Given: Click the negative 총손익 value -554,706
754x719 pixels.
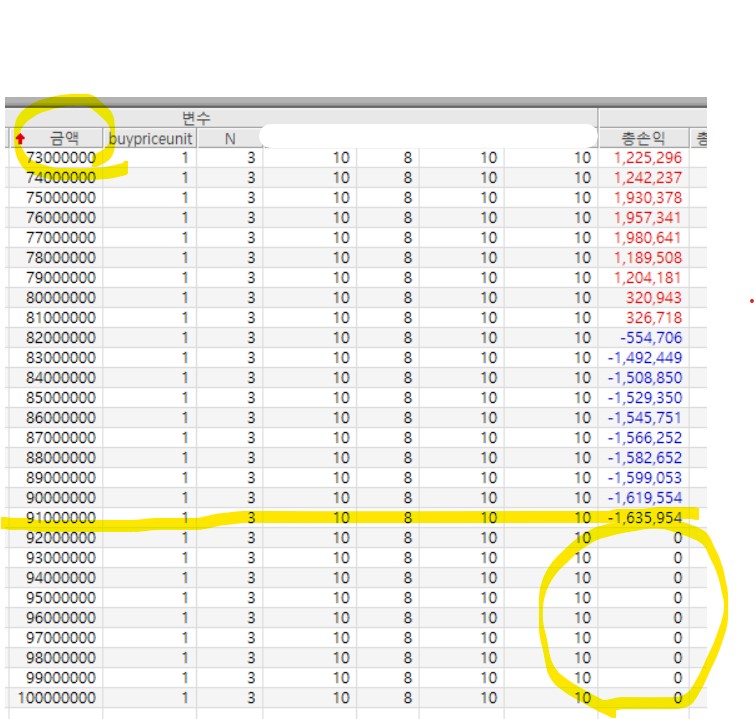Looking at the screenshot, I should (x=652, y=338).
